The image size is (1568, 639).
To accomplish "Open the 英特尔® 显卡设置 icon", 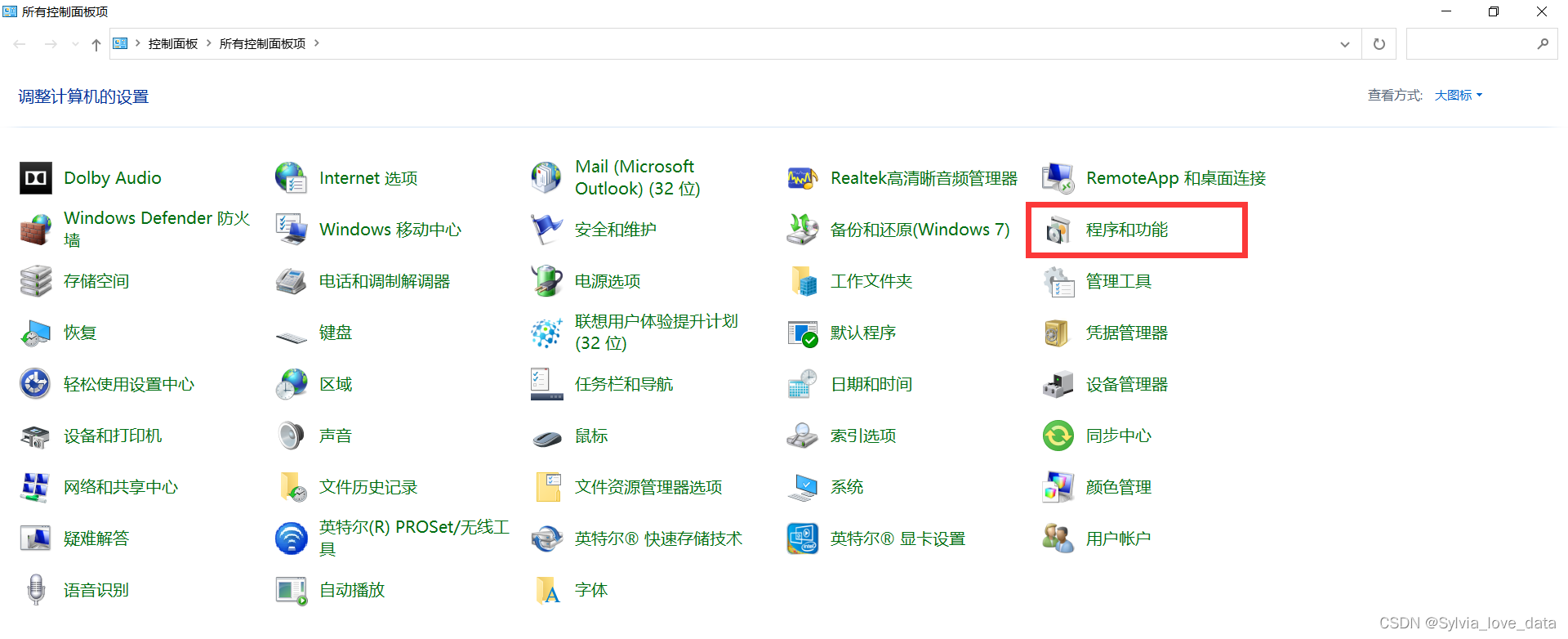I will point(803,538).
